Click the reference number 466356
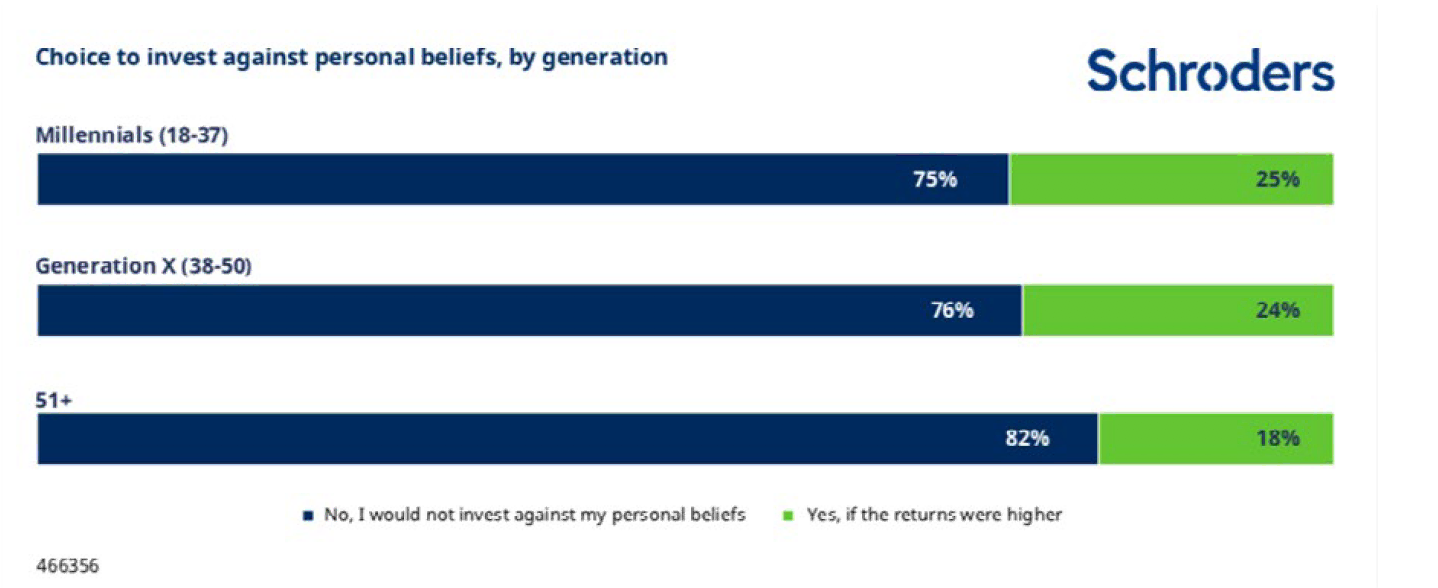 tap(68, 566)
